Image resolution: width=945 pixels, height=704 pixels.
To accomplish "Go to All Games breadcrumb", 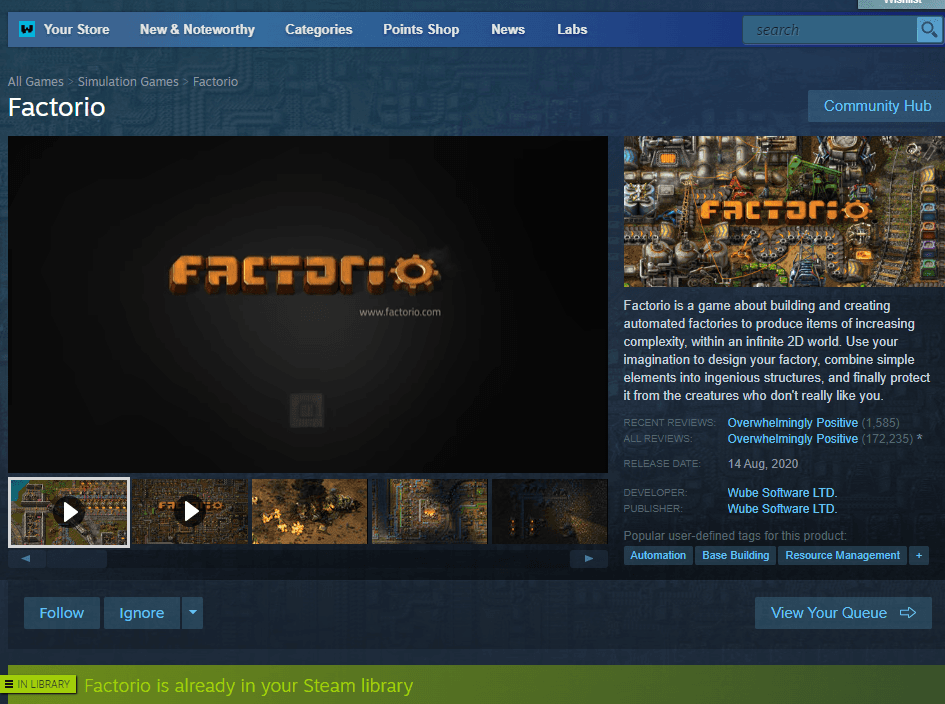I will tap(36, 81).
